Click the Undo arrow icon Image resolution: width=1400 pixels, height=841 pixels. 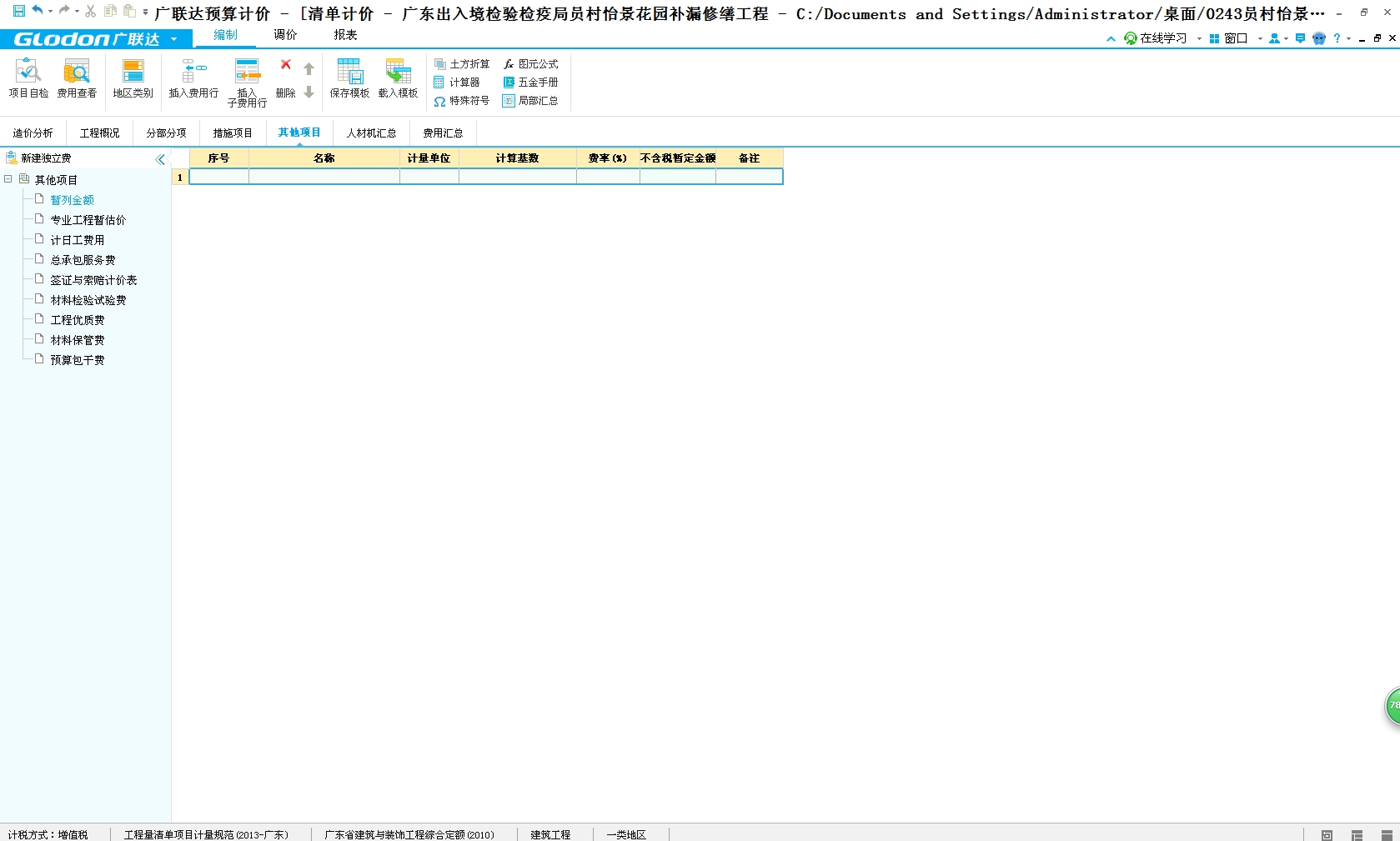click(x=37, y=11)
